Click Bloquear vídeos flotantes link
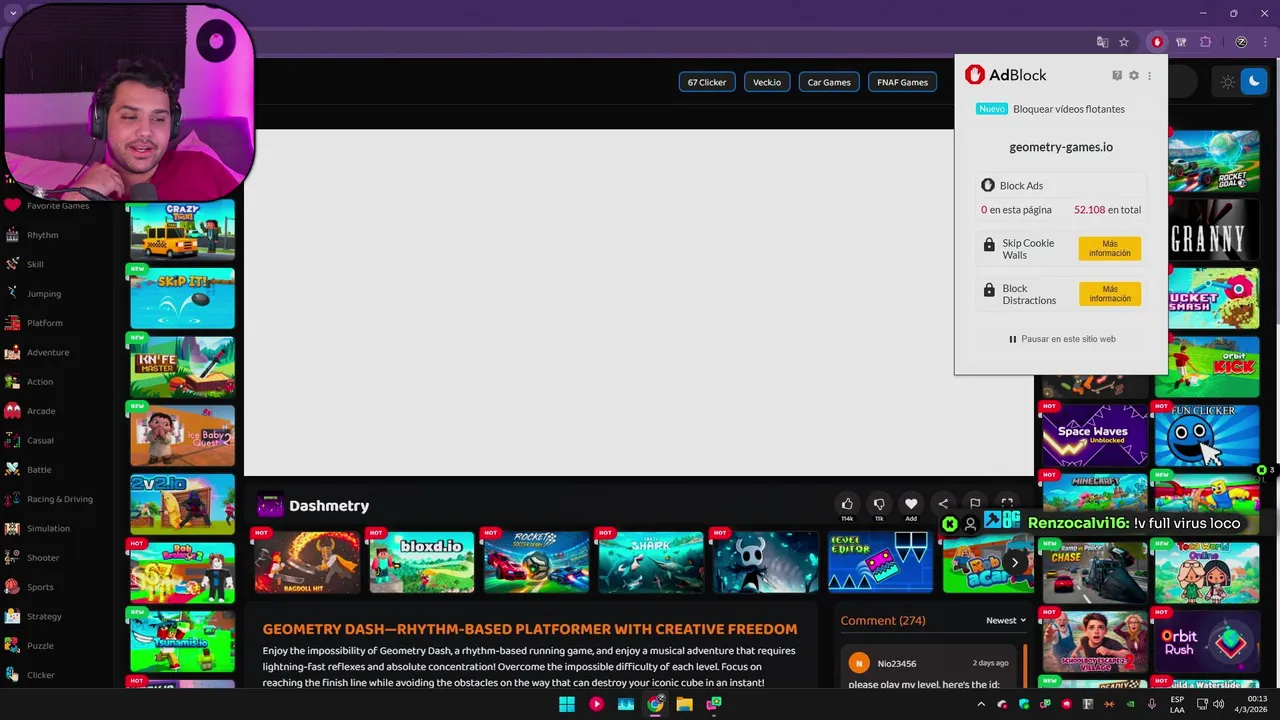This screenshot has height=720, width=1280. coord(1069,109)
